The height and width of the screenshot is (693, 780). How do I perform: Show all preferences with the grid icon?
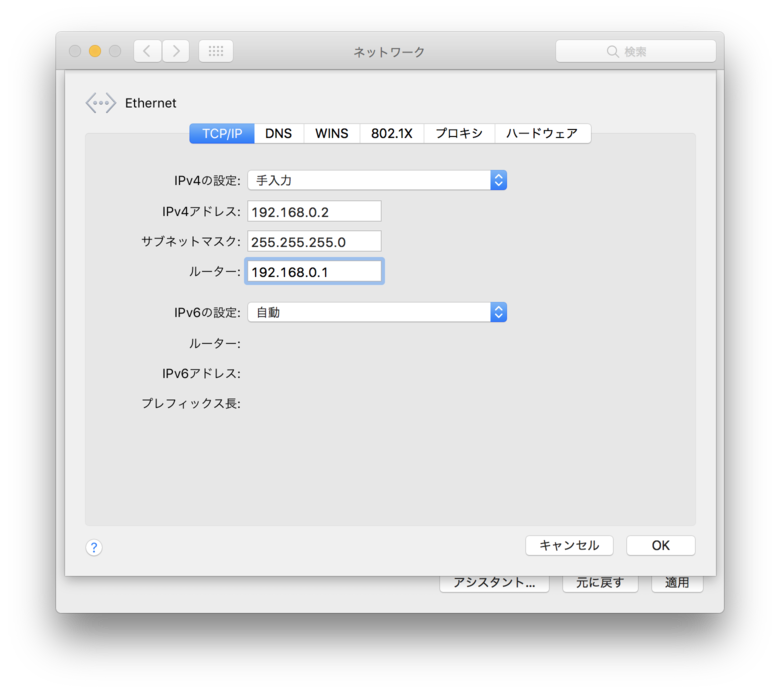(216, 51)
